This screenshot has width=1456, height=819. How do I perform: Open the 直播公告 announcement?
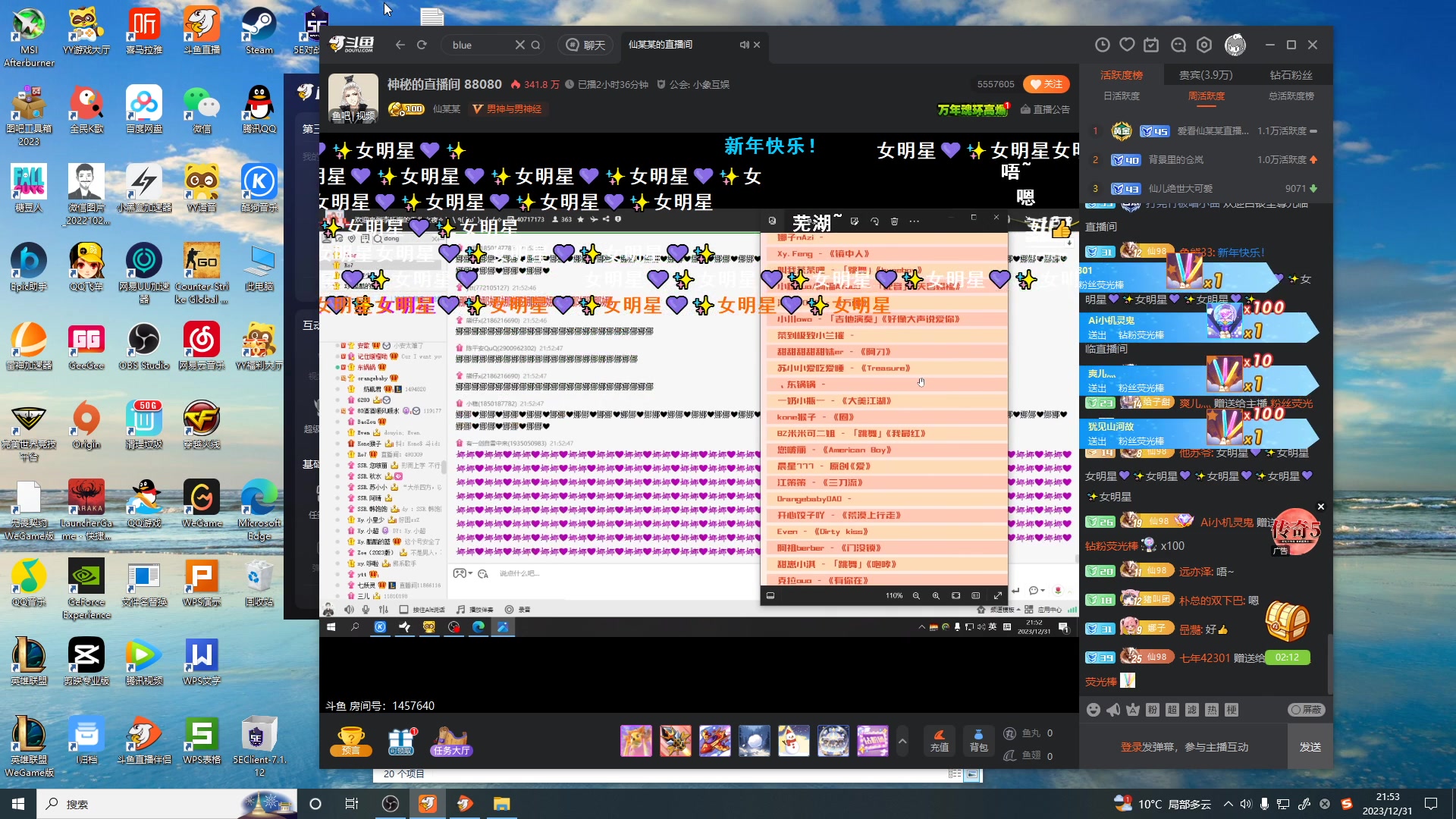1045,109
